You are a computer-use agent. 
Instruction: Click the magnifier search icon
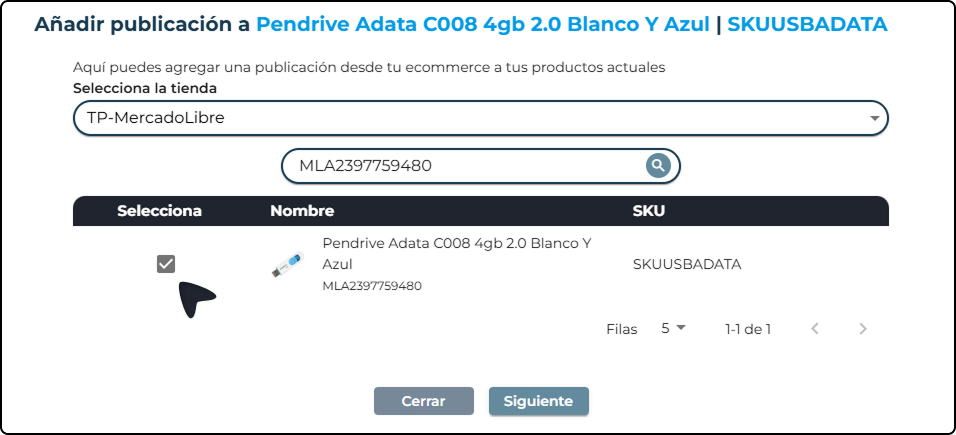point(657,166)
